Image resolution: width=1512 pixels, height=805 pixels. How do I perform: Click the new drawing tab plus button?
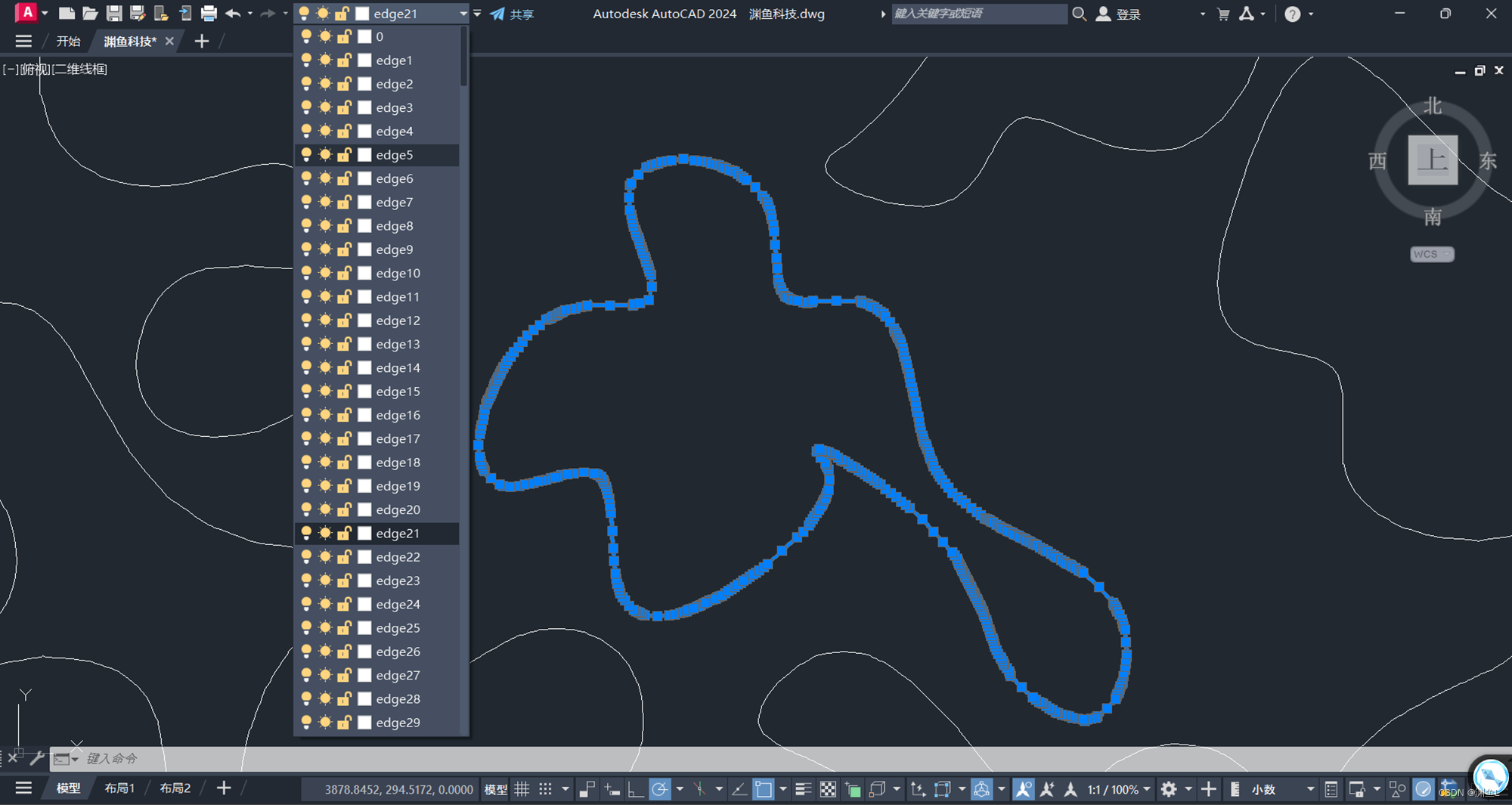201,41
